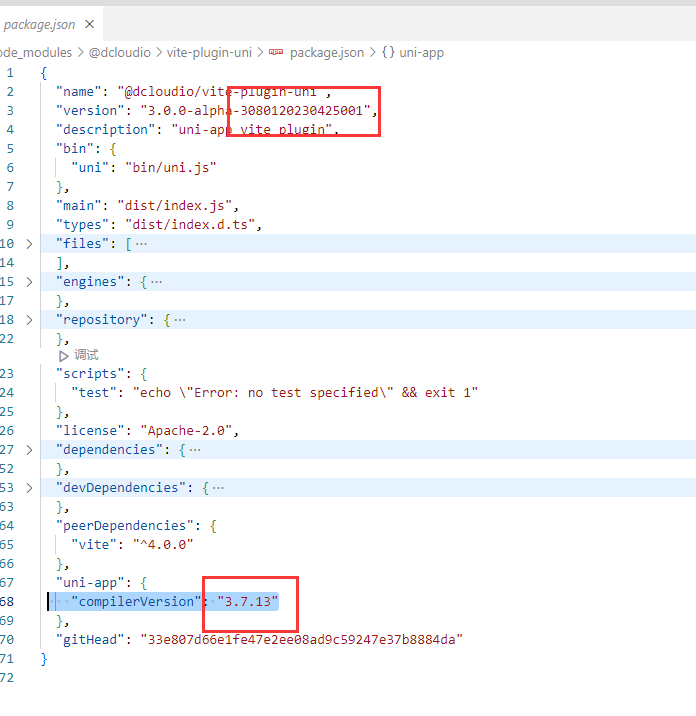Click line number 1 in the gutter
The image size is (696, 716).
[10, 73]
